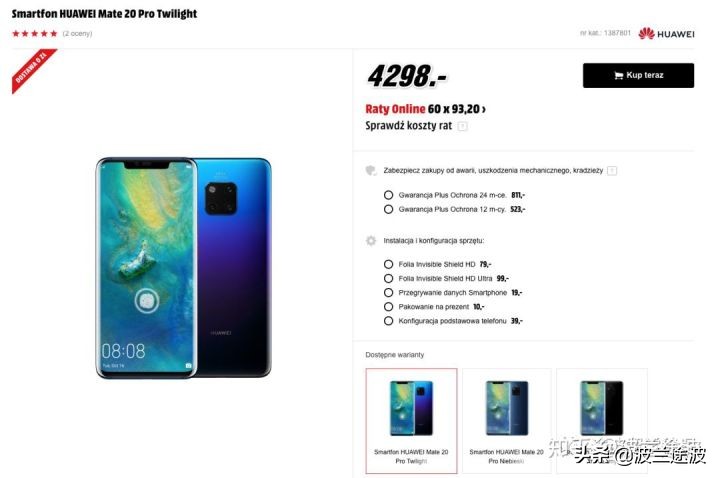Click the arrow after Raty Online 60 x 93,20
720x478 pixels.
tap(484, 109)
